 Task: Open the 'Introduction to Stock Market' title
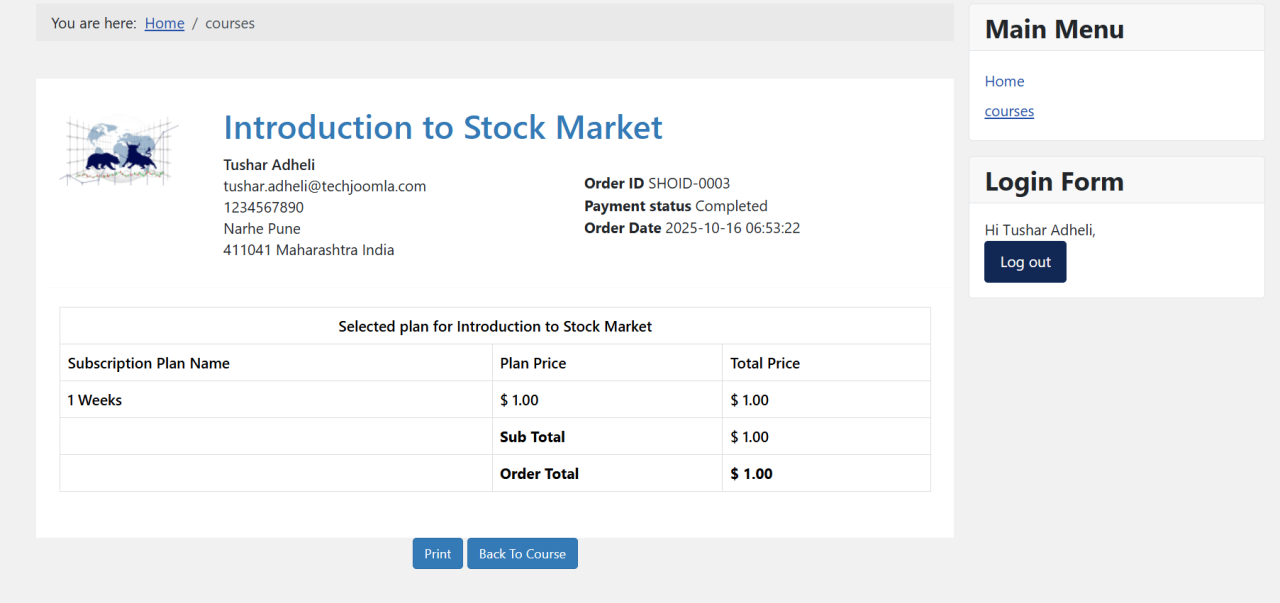click(442, 128)
